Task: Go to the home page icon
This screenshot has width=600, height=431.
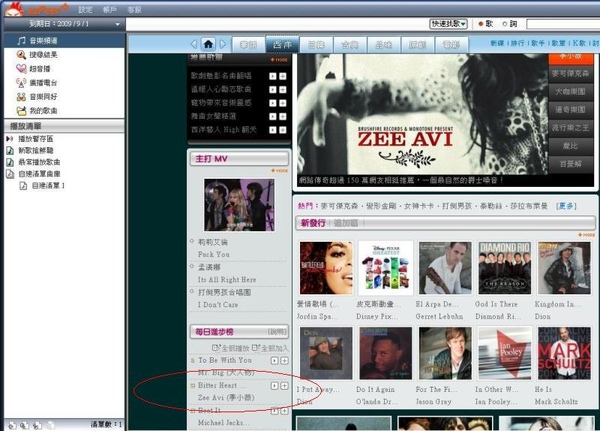Action: click(x=208, y=44)
